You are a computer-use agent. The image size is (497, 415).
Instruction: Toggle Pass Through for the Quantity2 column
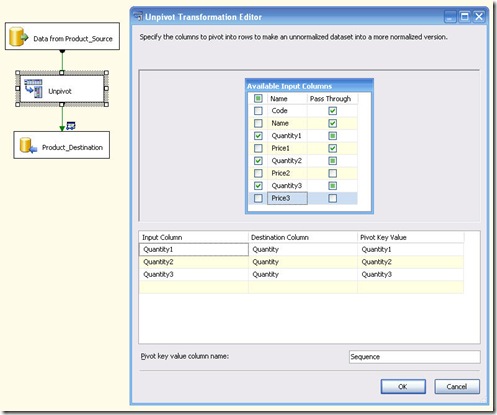pyautogui.click(x=332, y=161)
